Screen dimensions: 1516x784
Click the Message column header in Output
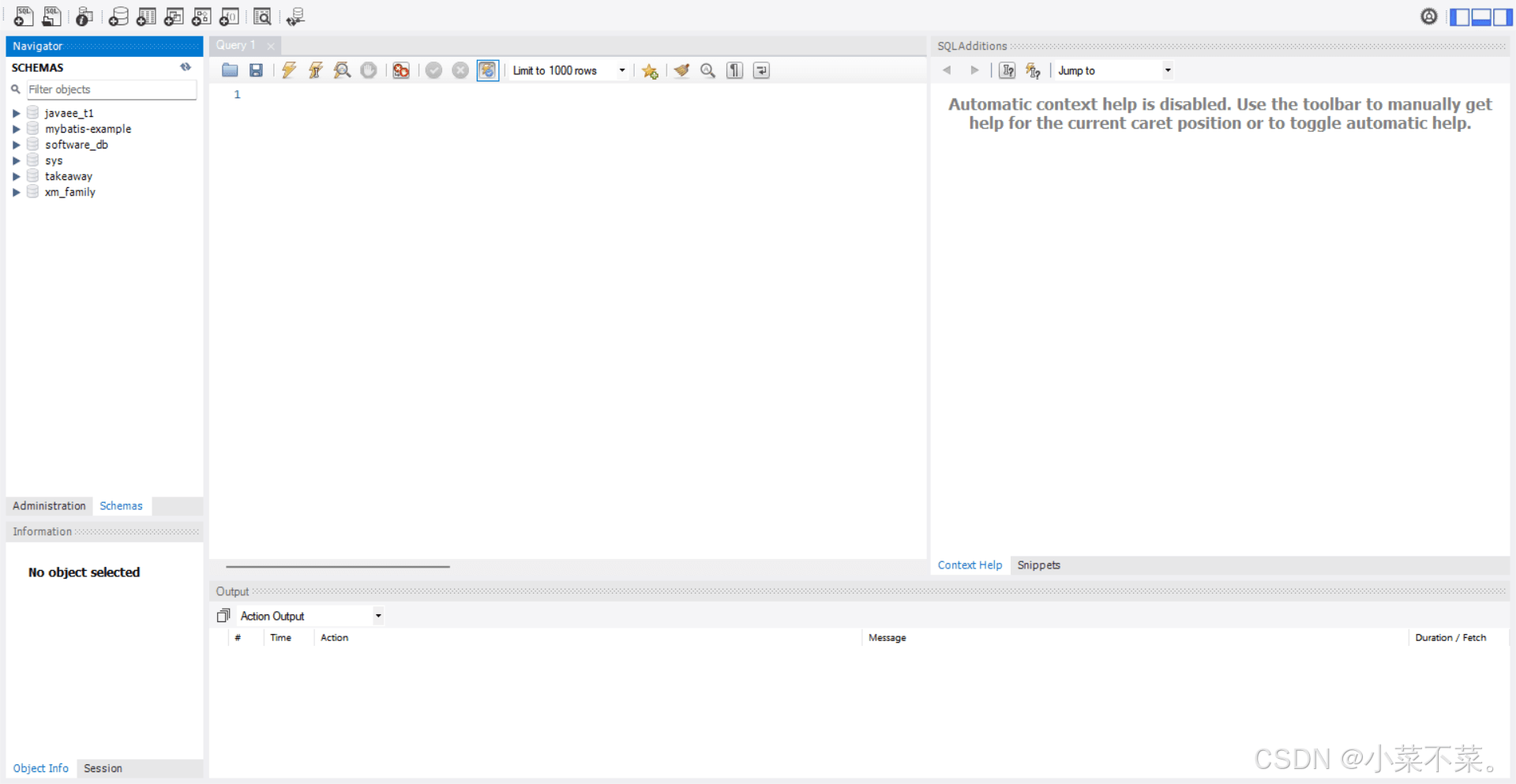pos(887,638)
